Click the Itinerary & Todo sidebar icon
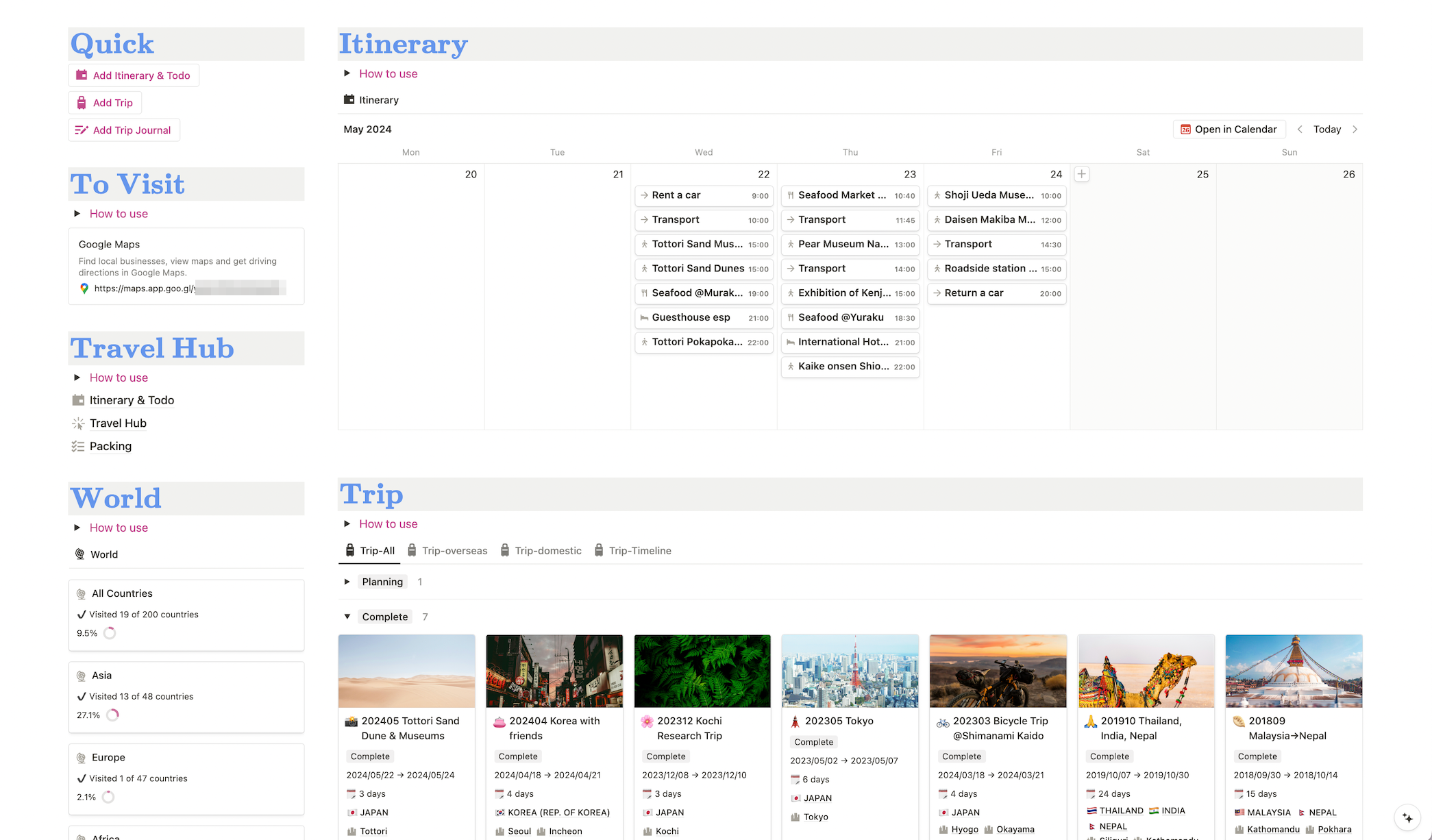The image size is (1432, 840). click(x=78, y=400)
